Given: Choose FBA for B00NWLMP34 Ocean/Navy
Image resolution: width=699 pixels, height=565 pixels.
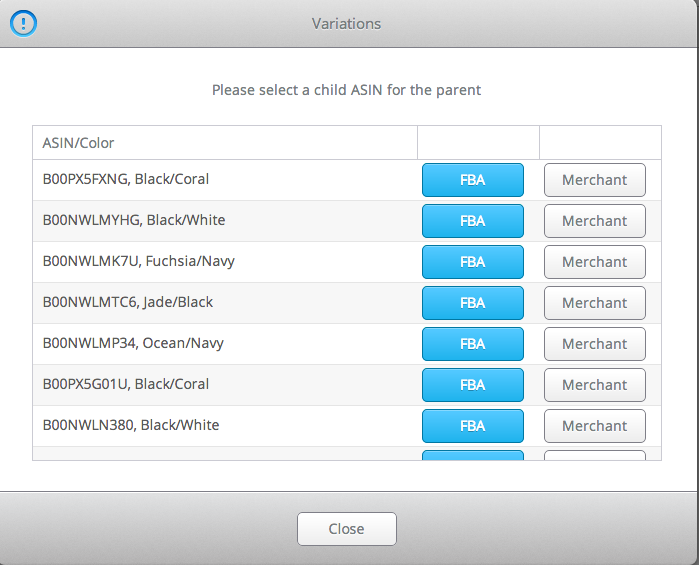Looking at the screenshot, I should 473,344.
